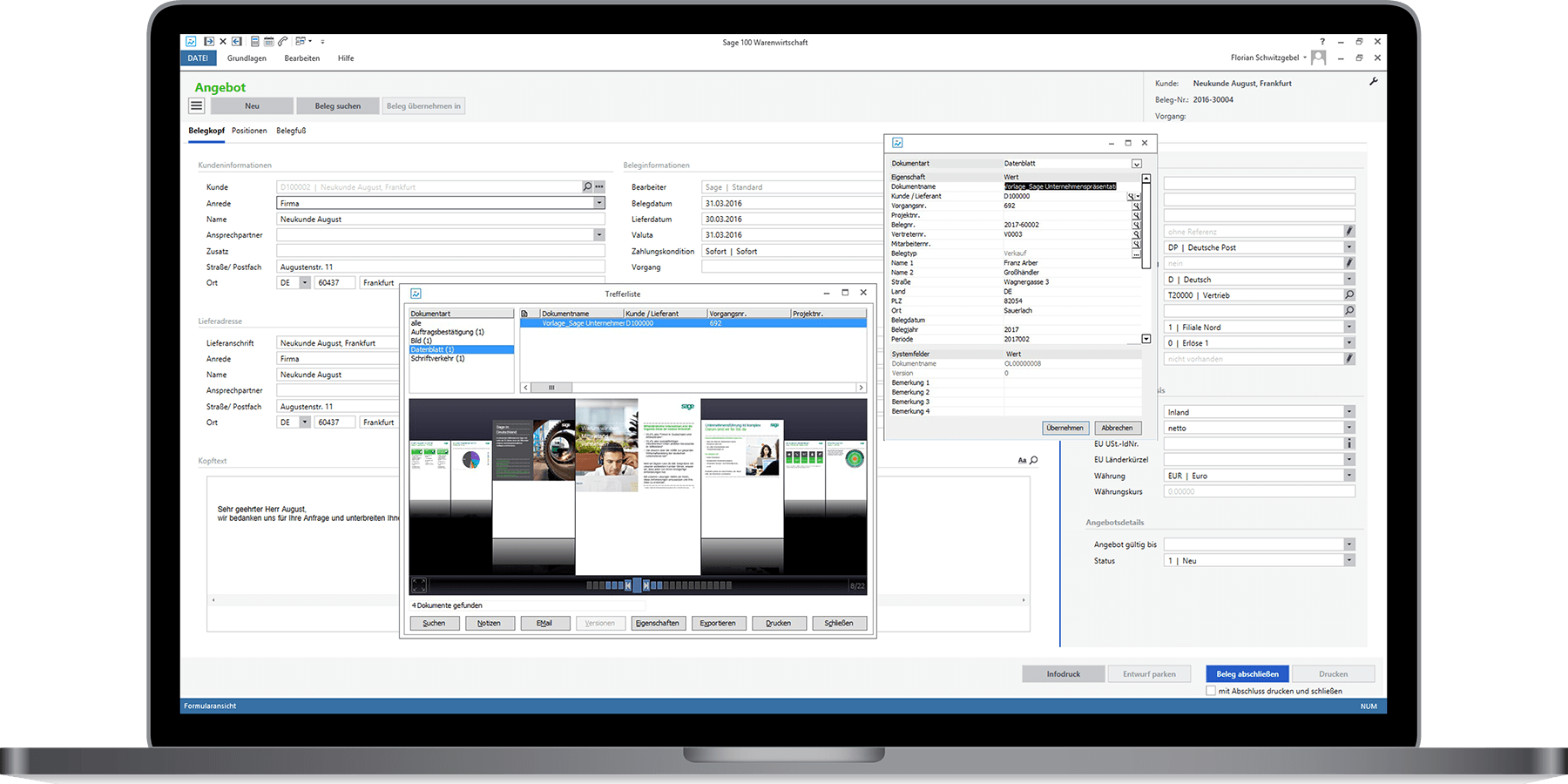Open the Ansprechpartner dropdown under Kundeninformationen

point(599,234)
